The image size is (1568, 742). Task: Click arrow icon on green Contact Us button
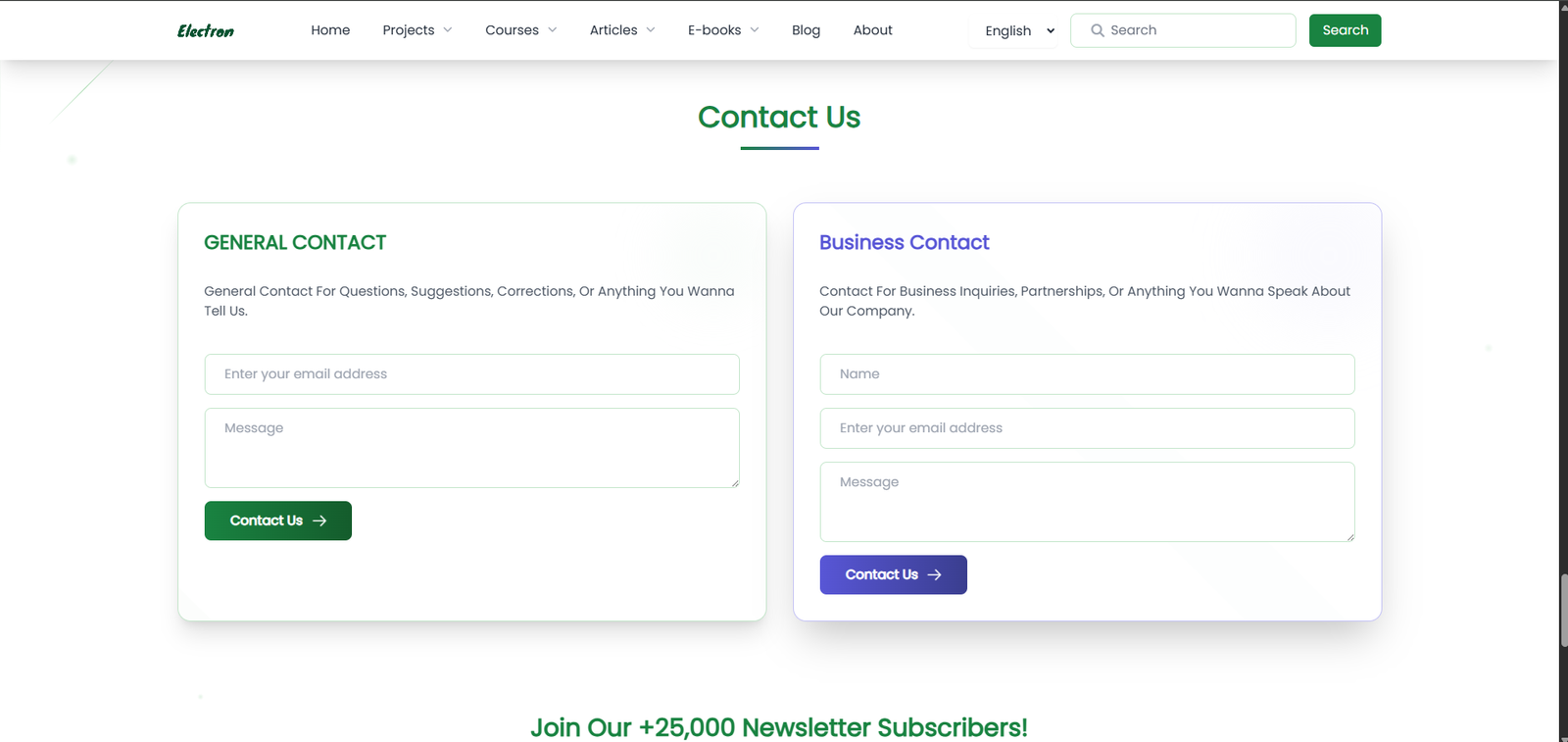coord(319,520)
